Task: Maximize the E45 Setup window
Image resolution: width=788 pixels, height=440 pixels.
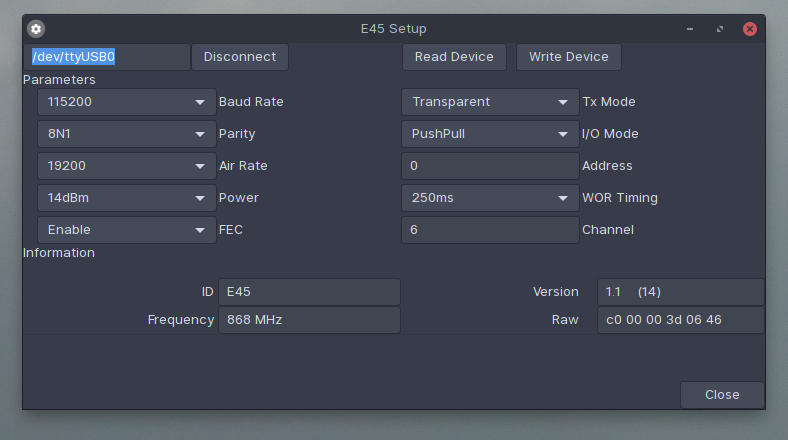Action: 720,29
